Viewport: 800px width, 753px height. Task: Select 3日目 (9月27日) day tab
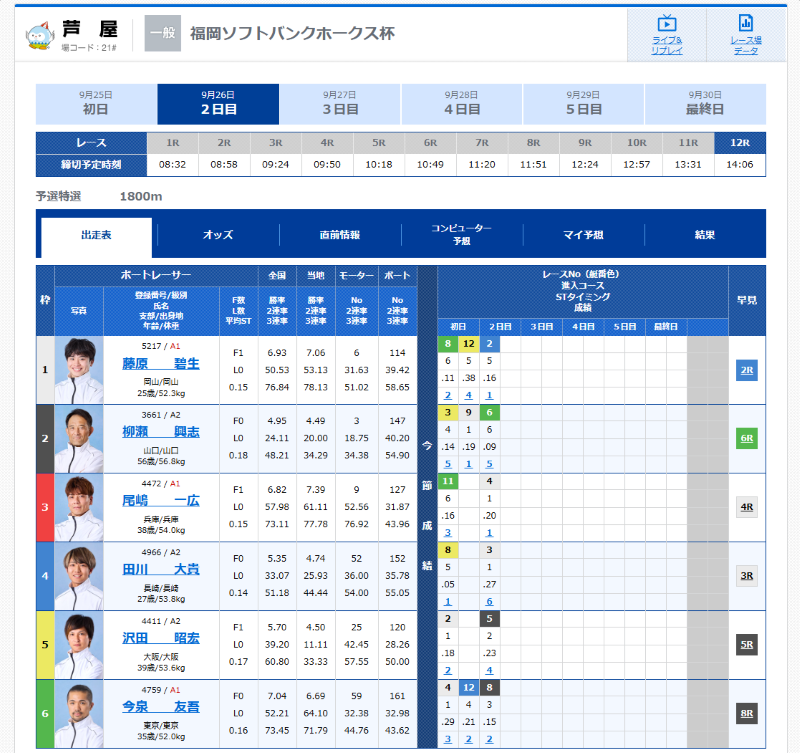coord(340,104)
